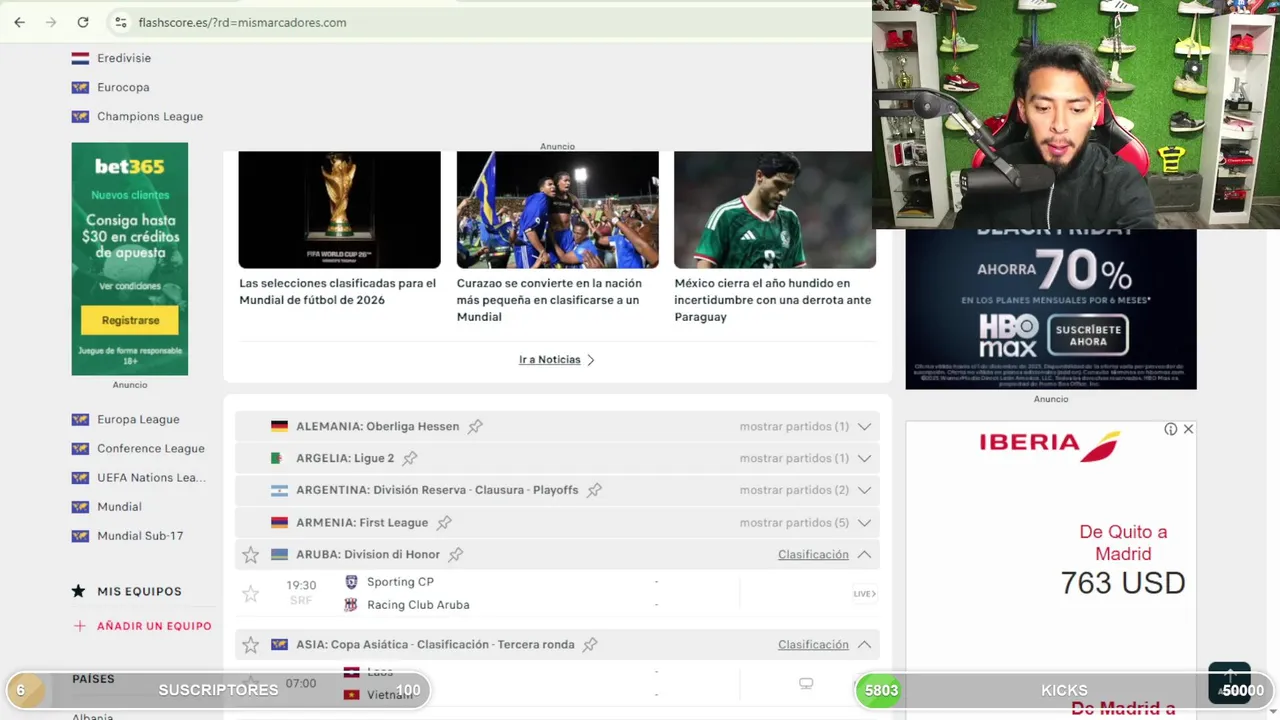The image size is (1280, 720).
Task: Click the Racing Club Aruba team name
Action: [x=418, y=605]
